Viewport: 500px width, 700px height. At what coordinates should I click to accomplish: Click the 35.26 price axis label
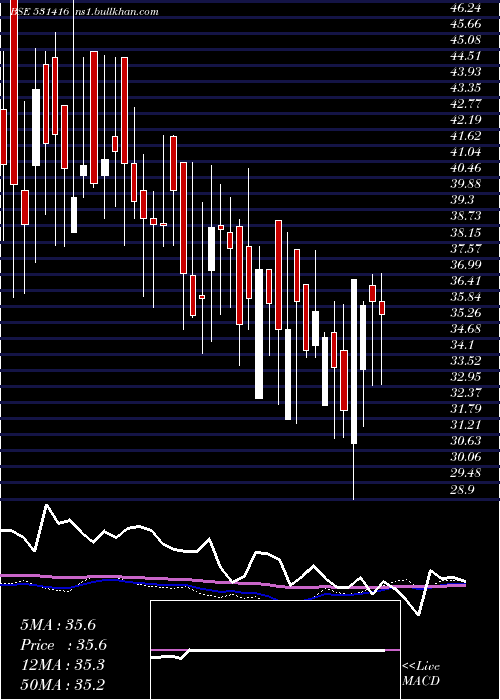pos(465,312)
